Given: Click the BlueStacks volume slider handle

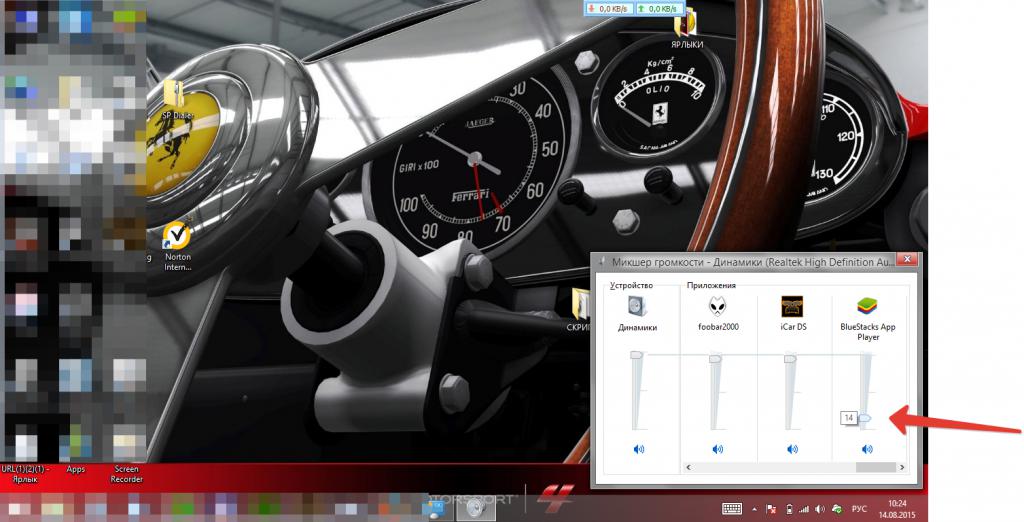Looking at the screenshot, I should (x=866, y=418).
